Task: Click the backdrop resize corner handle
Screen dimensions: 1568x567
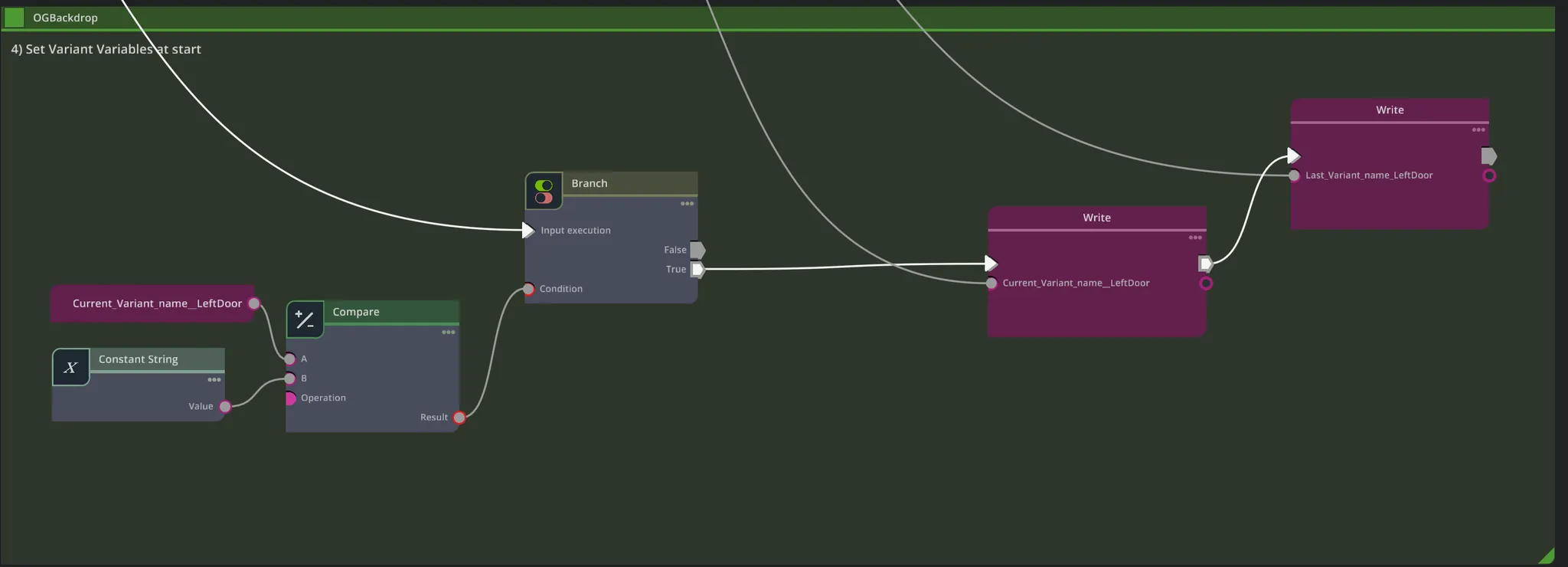Action: coord(1547,556)
